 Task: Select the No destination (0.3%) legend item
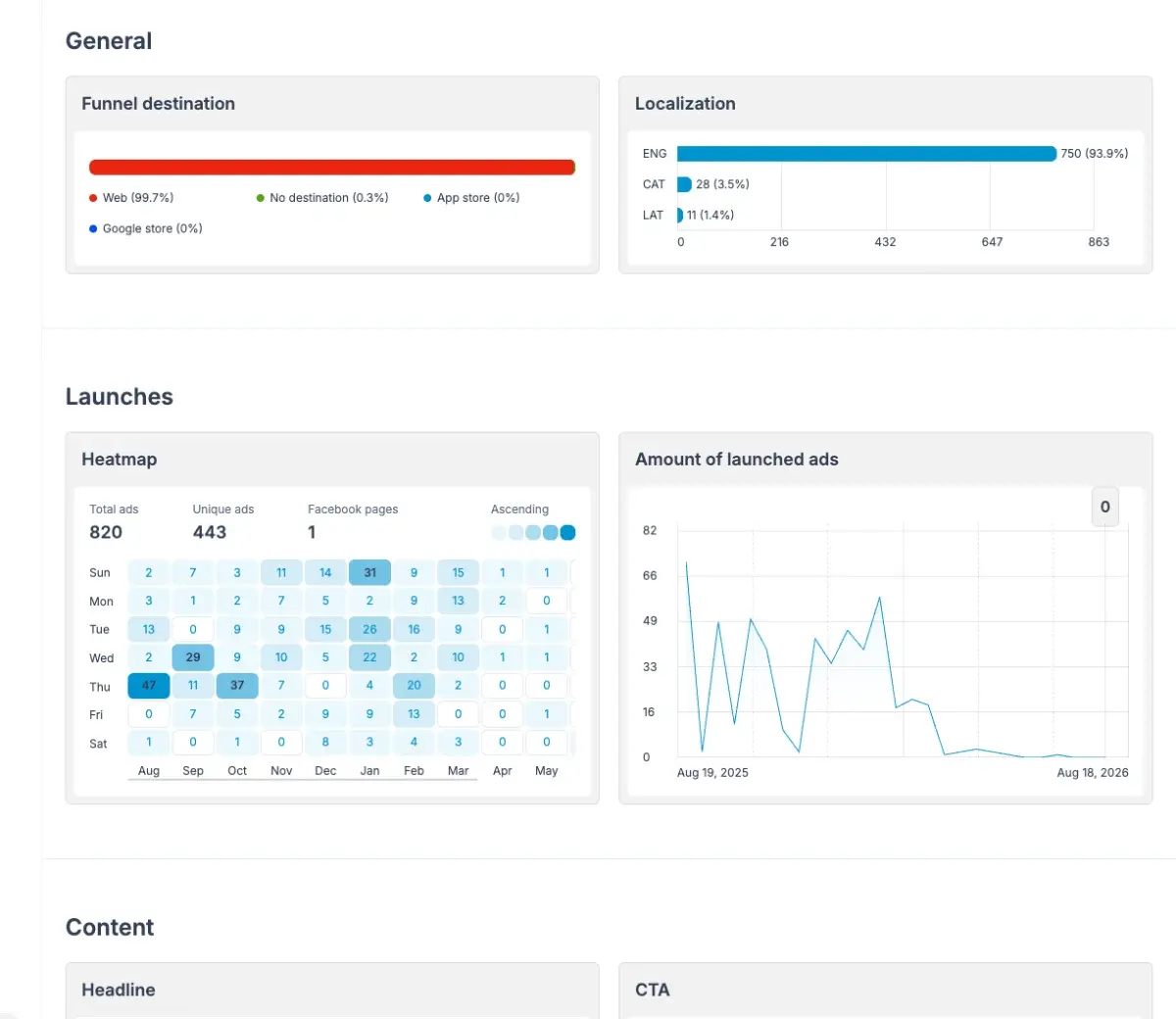pyautogui.click(x=322, y=198)
